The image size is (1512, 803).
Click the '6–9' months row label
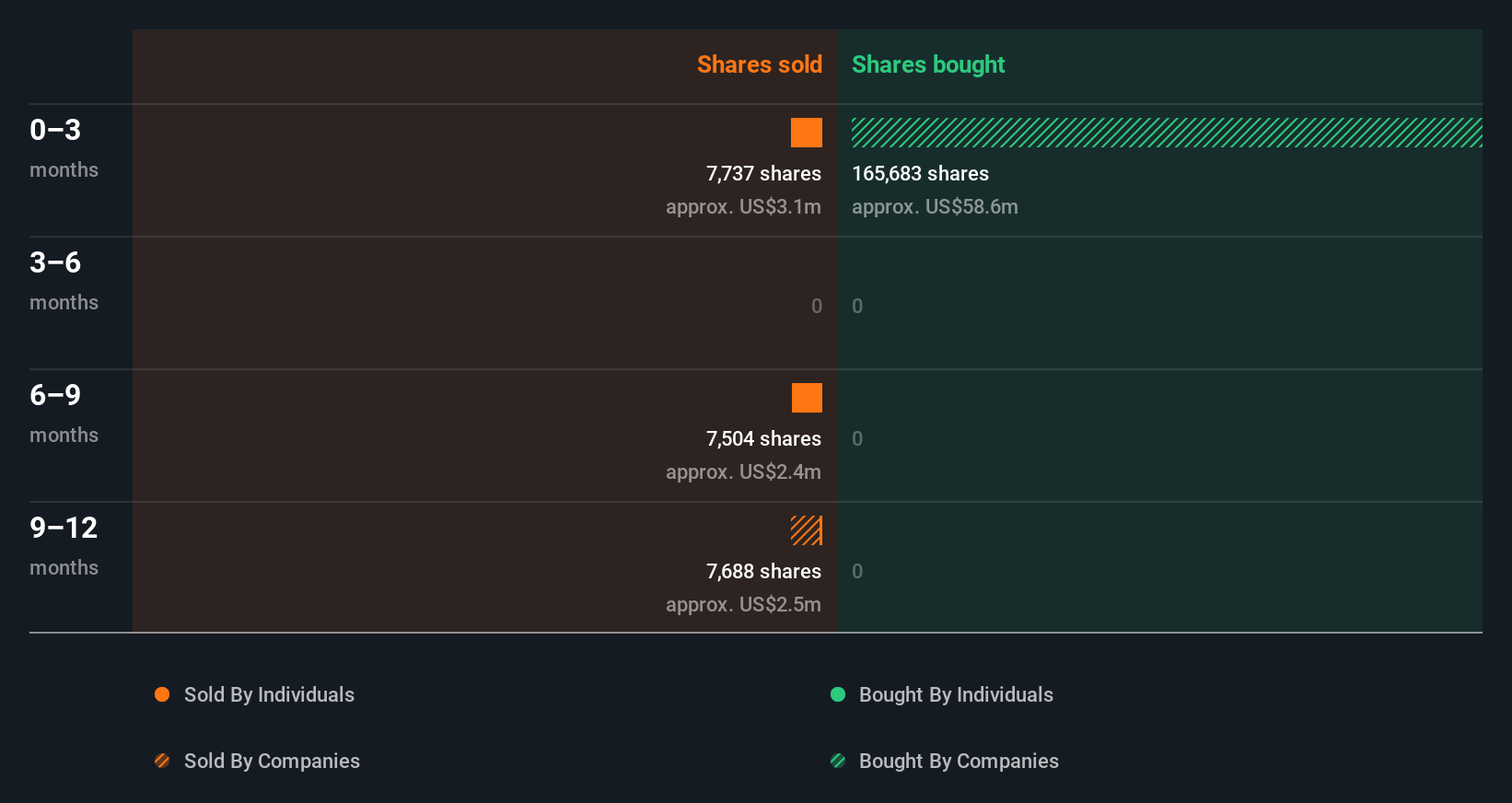pos(55,395)
